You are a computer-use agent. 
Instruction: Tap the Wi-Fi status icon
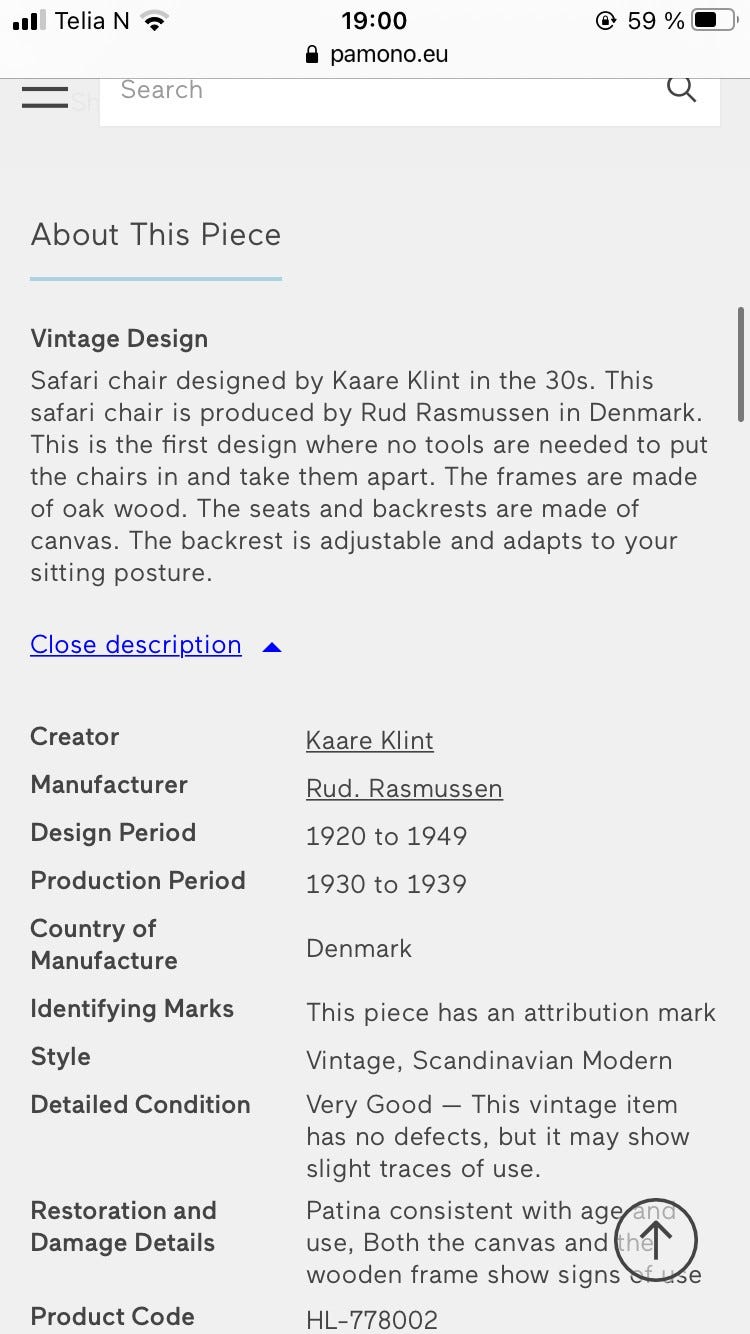154,21
